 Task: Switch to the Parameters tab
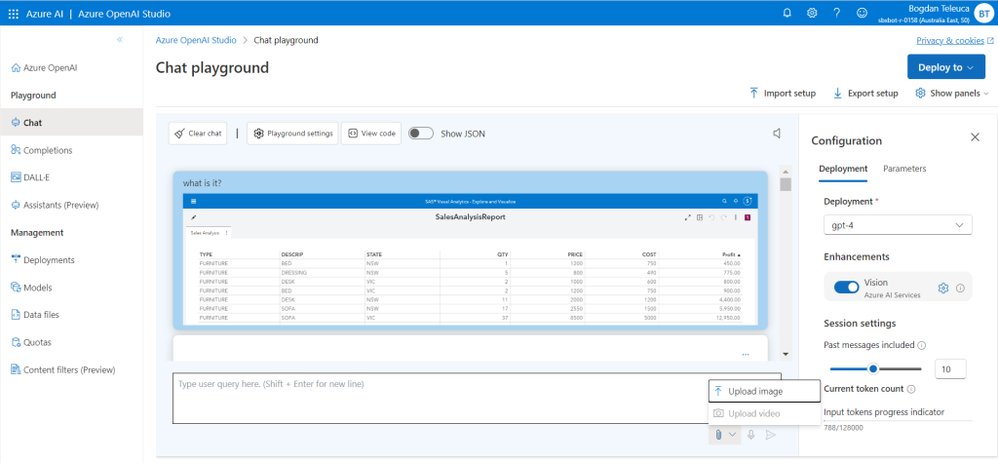click(x=904, y=169)
